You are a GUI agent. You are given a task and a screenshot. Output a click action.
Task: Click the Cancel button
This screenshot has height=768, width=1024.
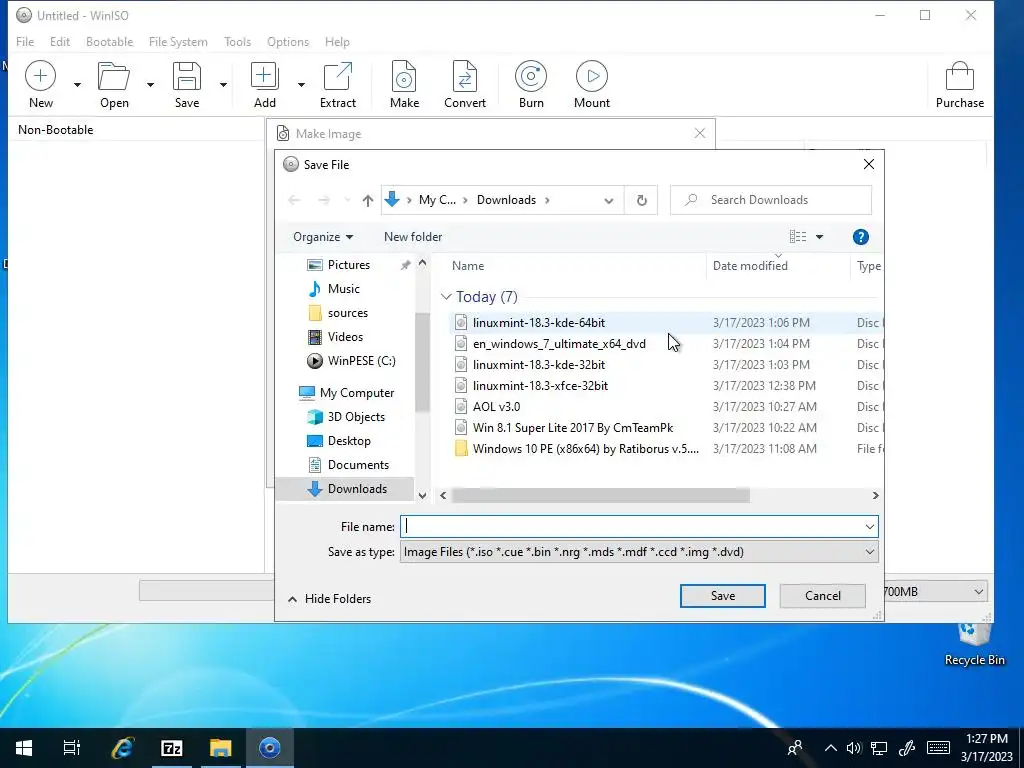point(822,596)
